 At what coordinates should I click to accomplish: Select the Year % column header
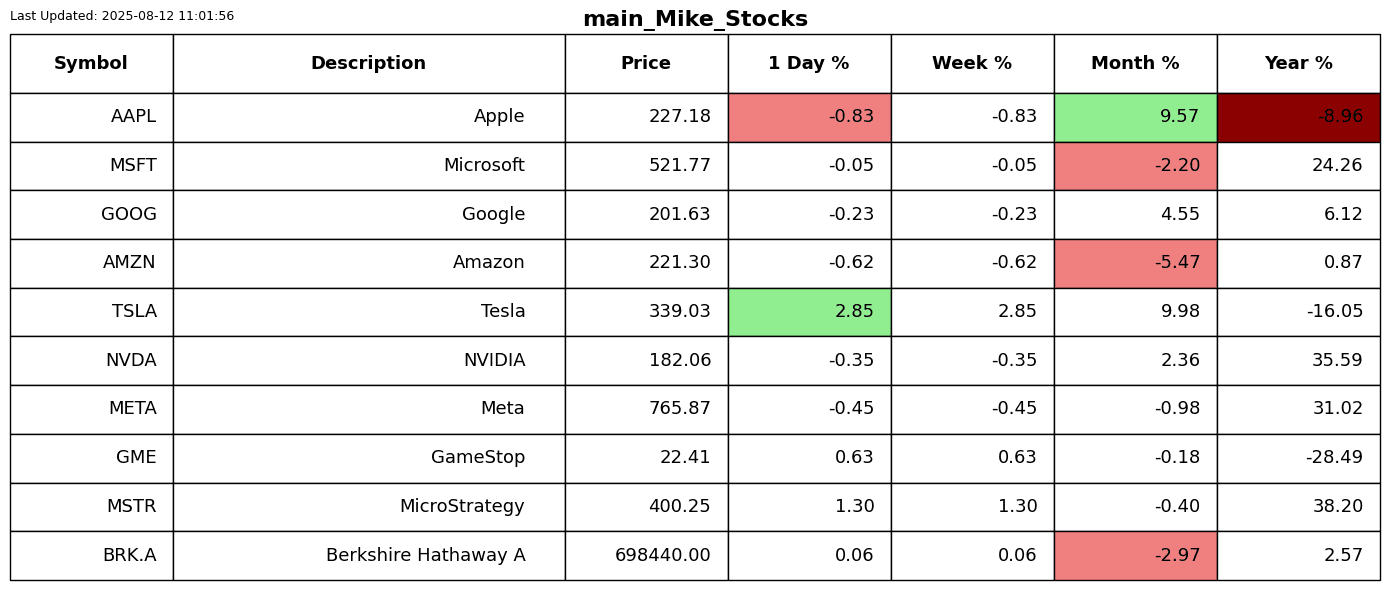pos(1298,64)
